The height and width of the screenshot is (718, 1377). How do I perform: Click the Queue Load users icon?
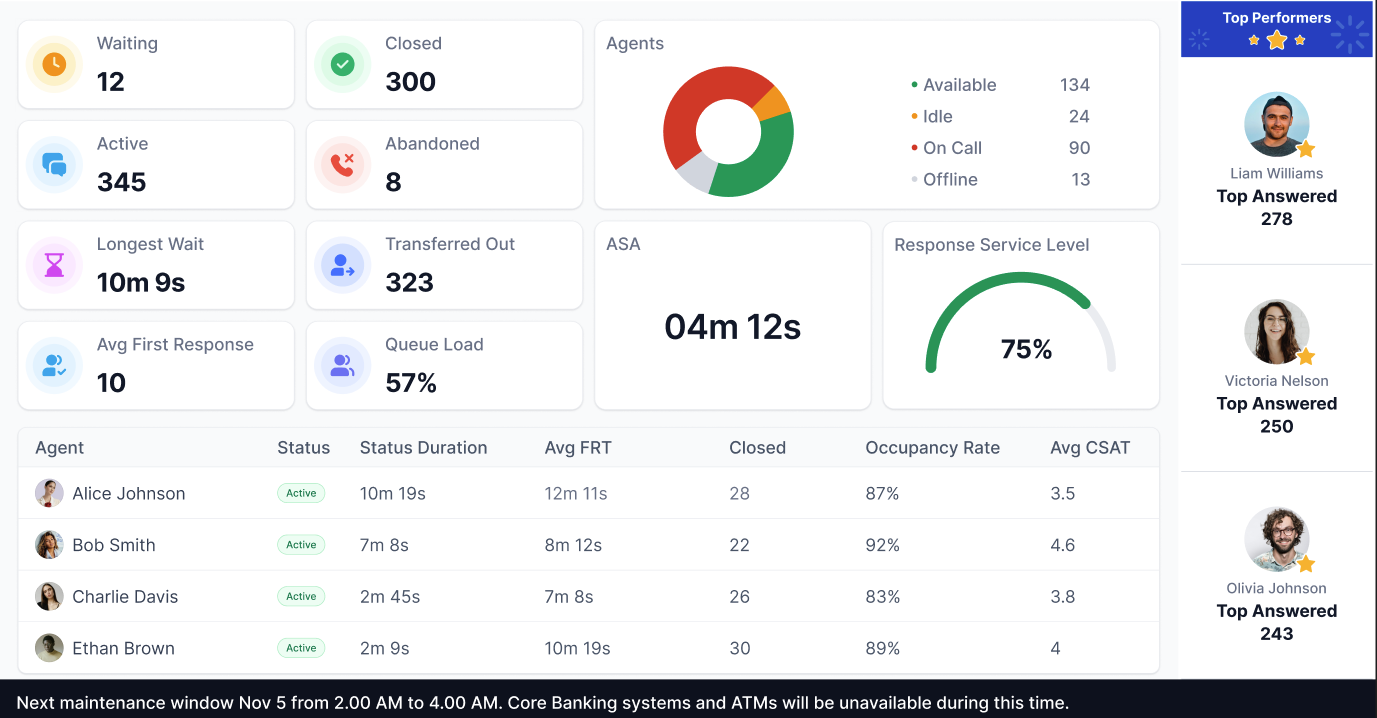pos(342,365)
